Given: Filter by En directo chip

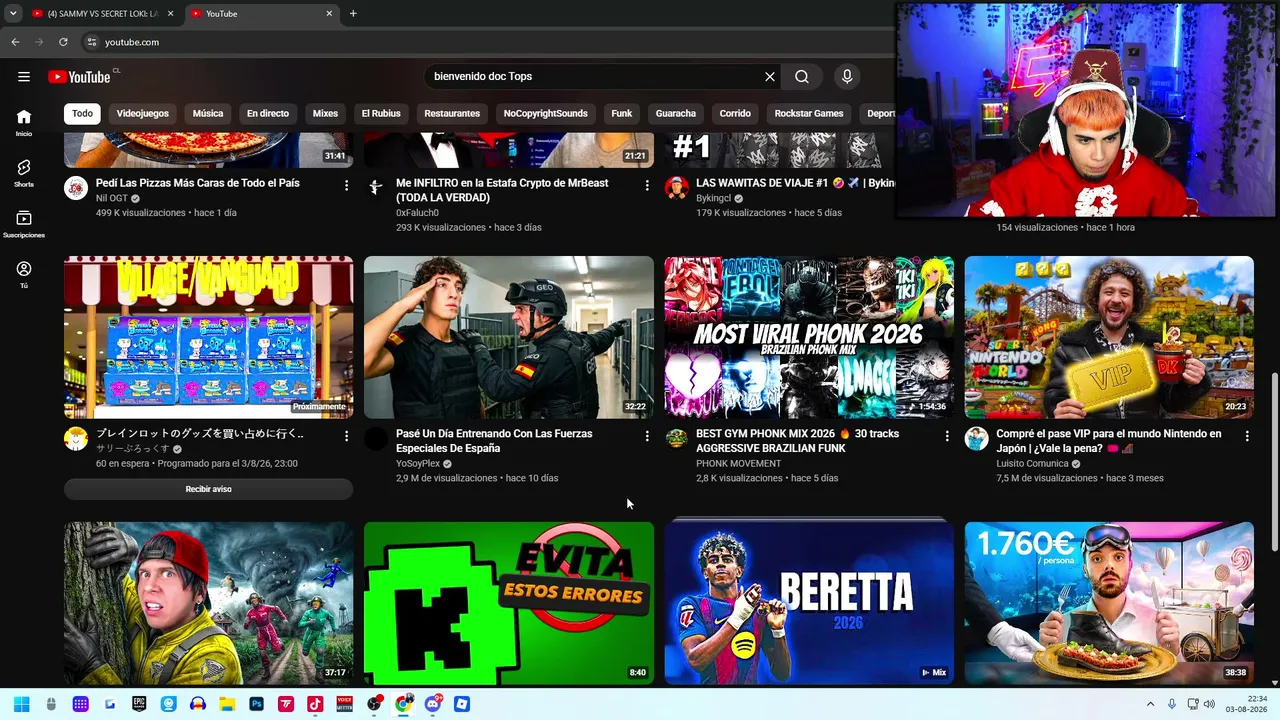Looking at the screenshot, I should click(x=268, y=114).
